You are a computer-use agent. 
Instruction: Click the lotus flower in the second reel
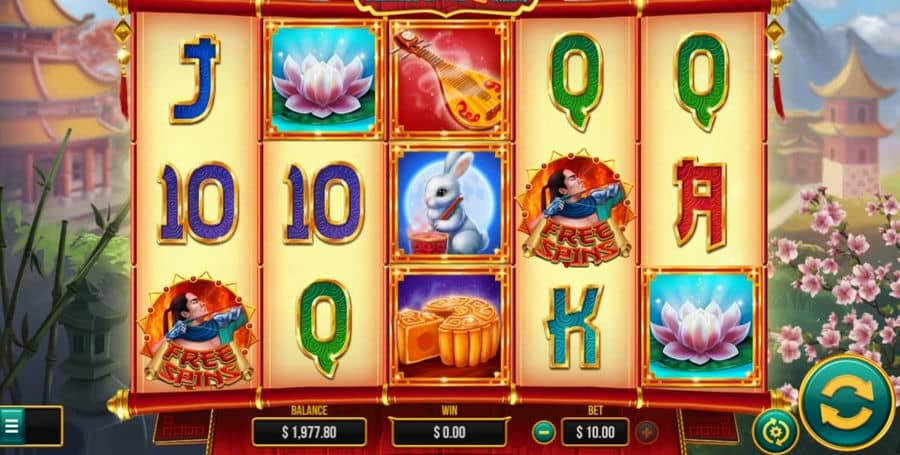pos(323,79)
